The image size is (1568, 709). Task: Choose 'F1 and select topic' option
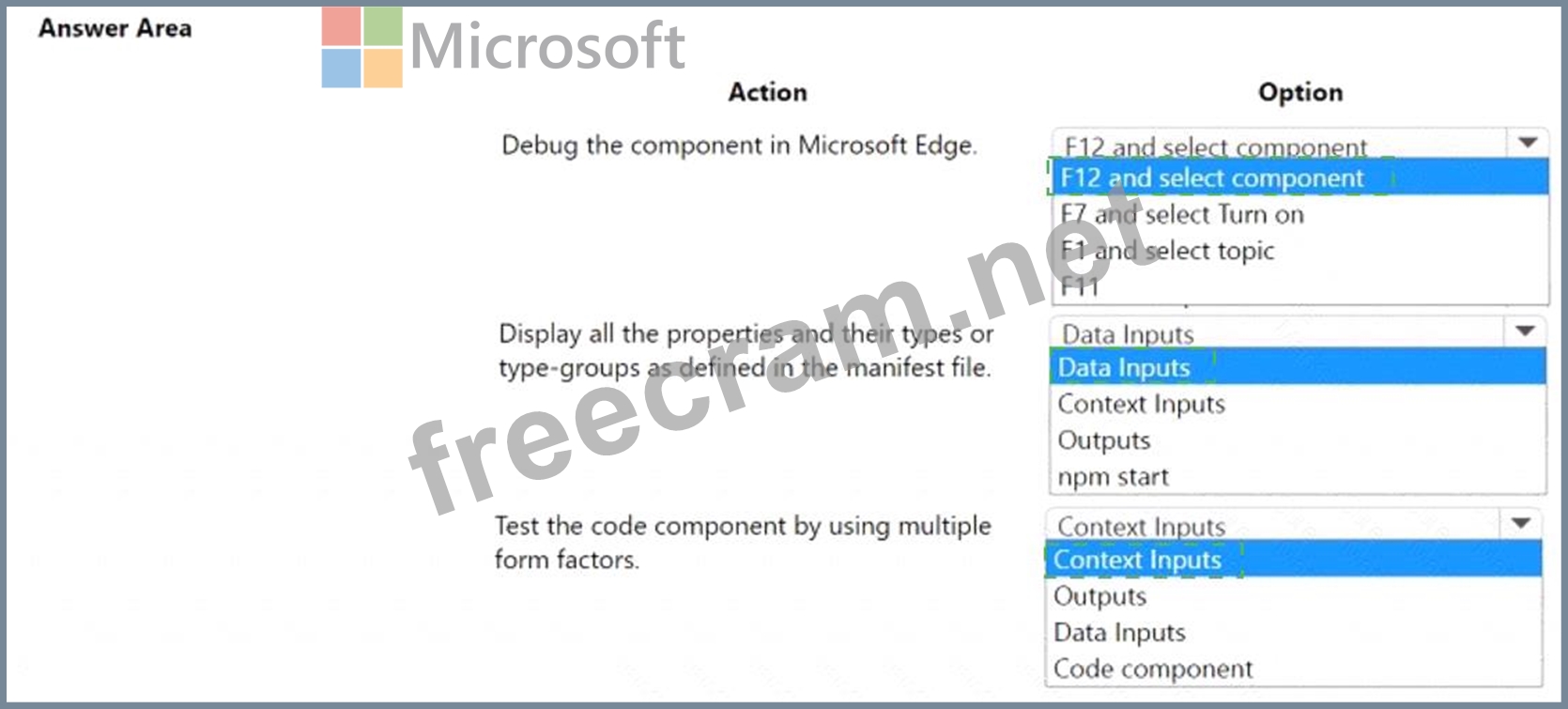tap(1167, 251)
